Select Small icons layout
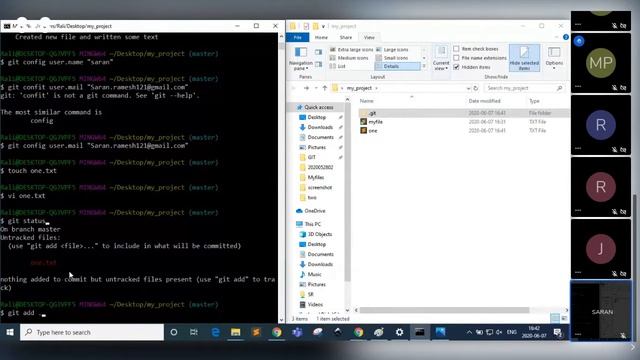Screen dimensions: 640x360 (392, 58)
